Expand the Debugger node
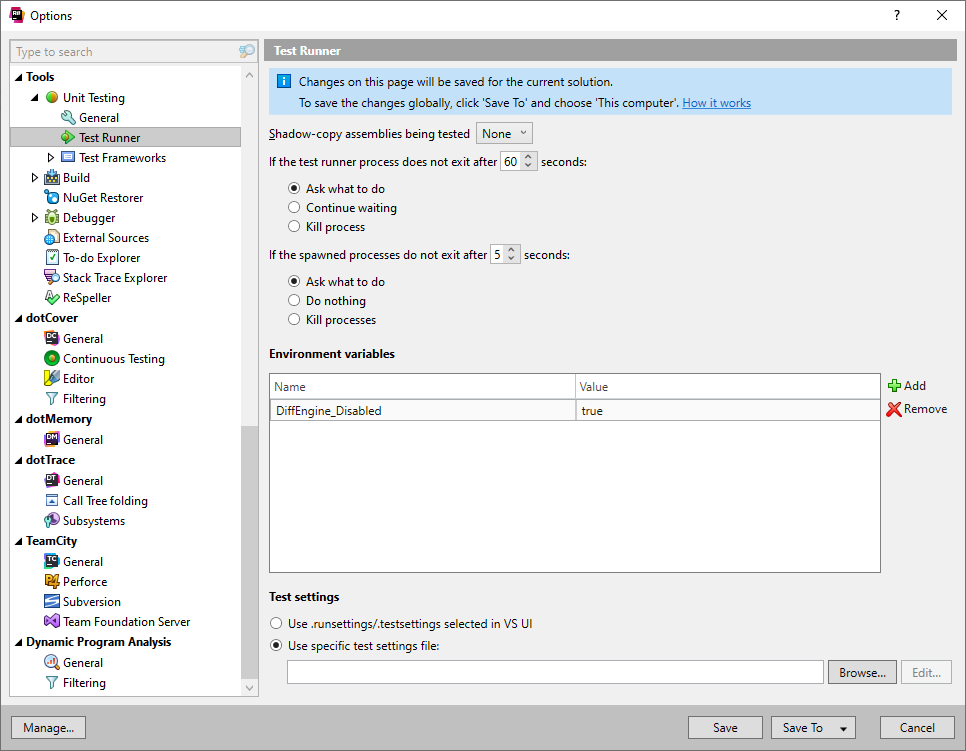 click(x=34, y=217)
